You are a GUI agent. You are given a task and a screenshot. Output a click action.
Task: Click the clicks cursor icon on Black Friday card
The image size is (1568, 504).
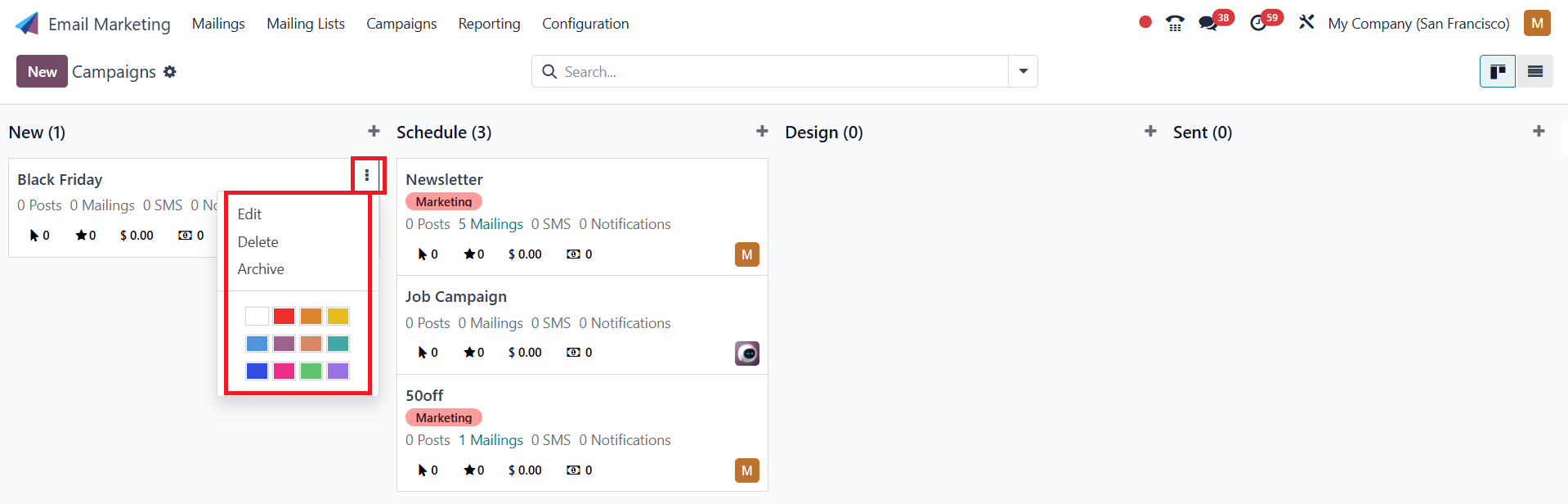click(34, 236)
